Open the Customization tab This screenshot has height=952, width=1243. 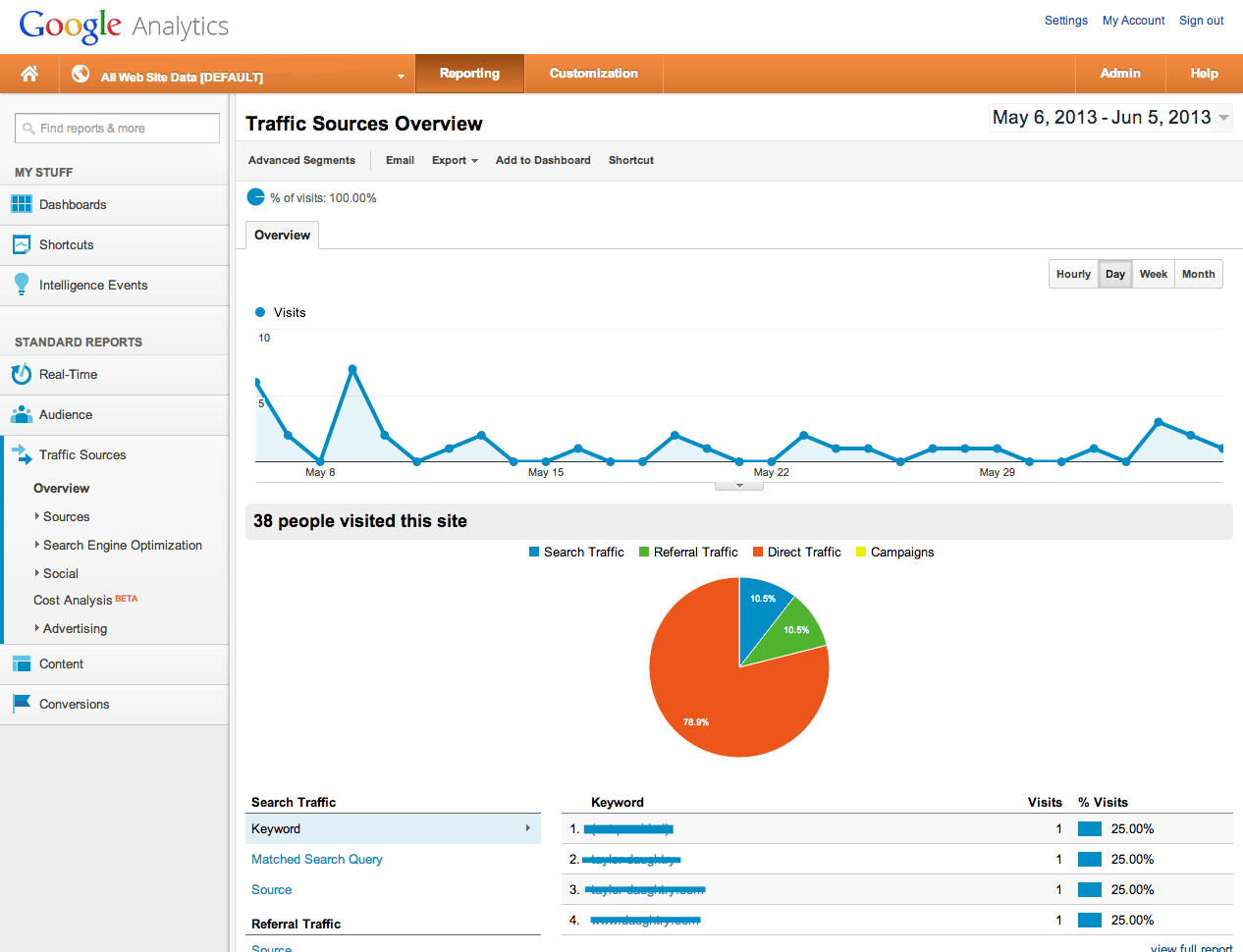point(593,74)
